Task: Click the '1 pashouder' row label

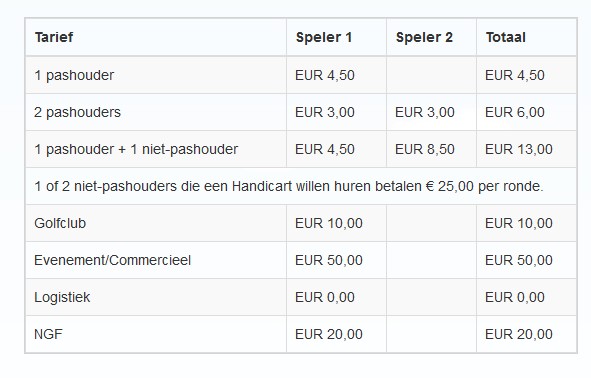Action: [x=74, y=75]
